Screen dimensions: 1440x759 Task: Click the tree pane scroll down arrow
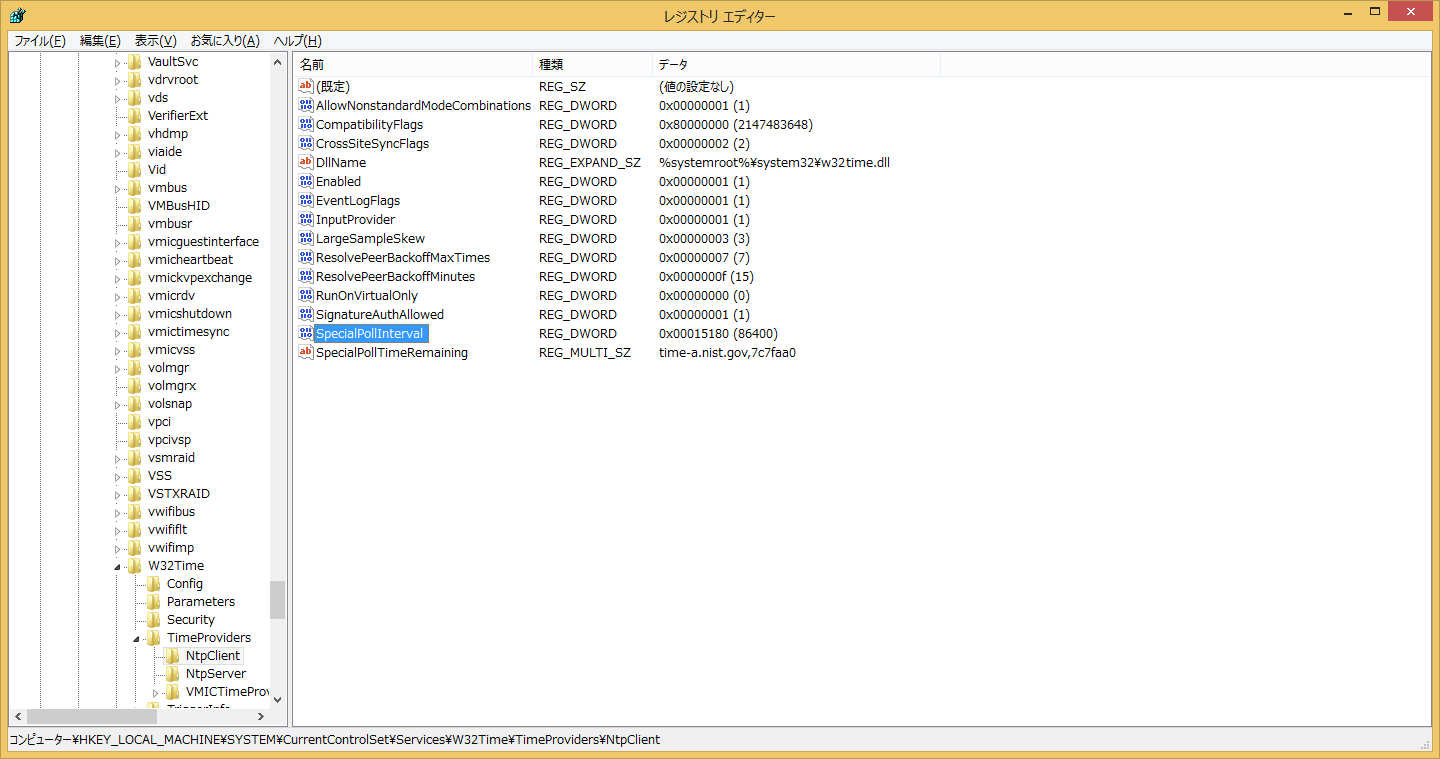coord(278,699)
